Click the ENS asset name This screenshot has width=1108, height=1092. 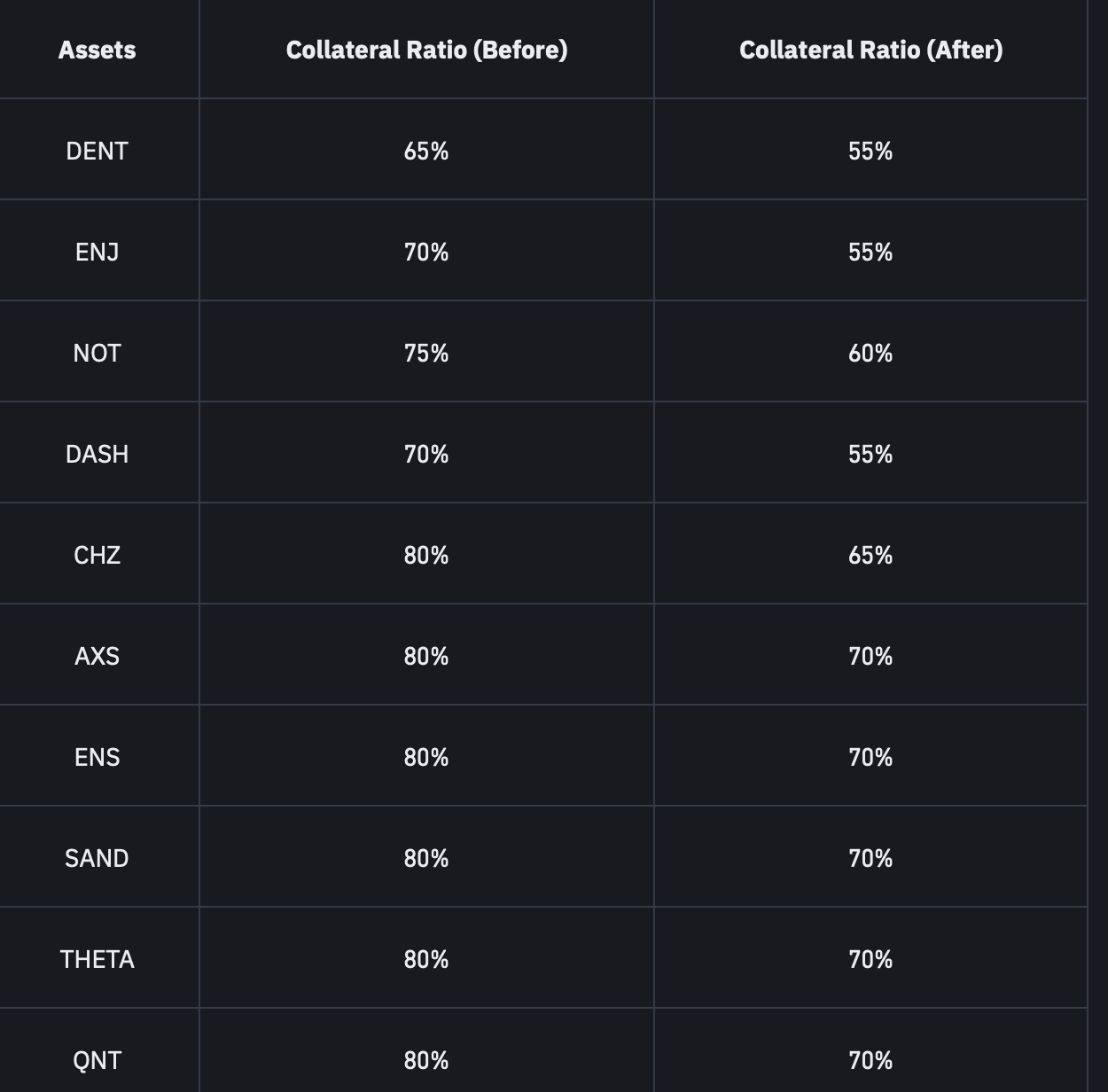[x=97, y=757]
